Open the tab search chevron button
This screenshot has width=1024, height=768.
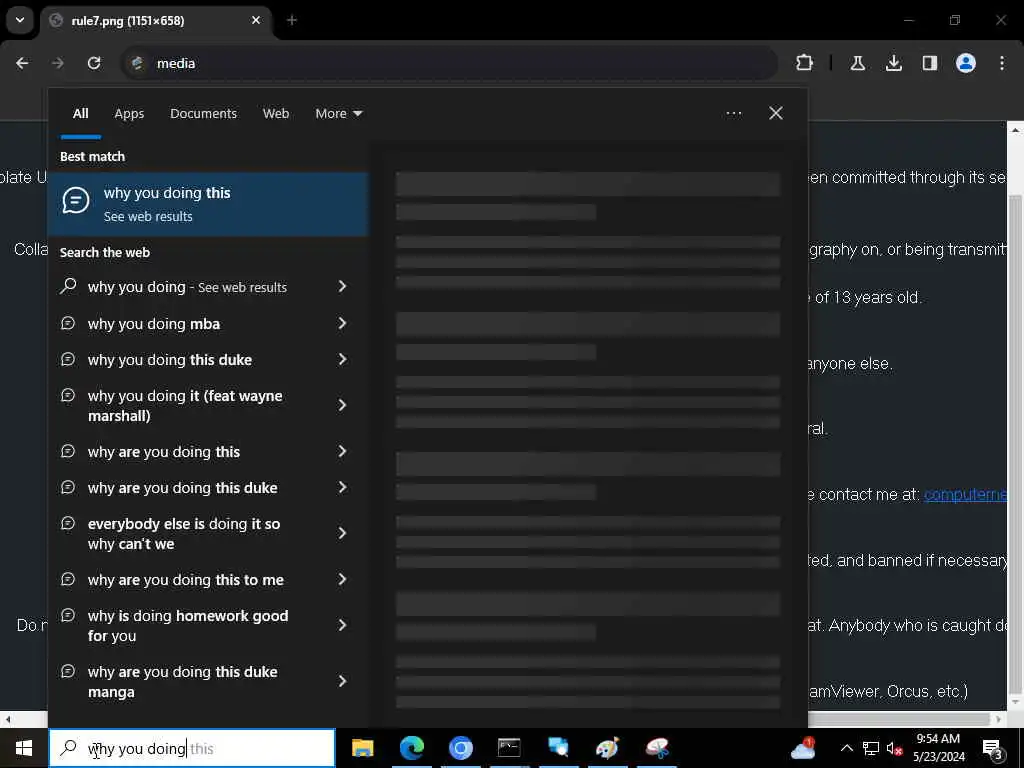point(20,20)
